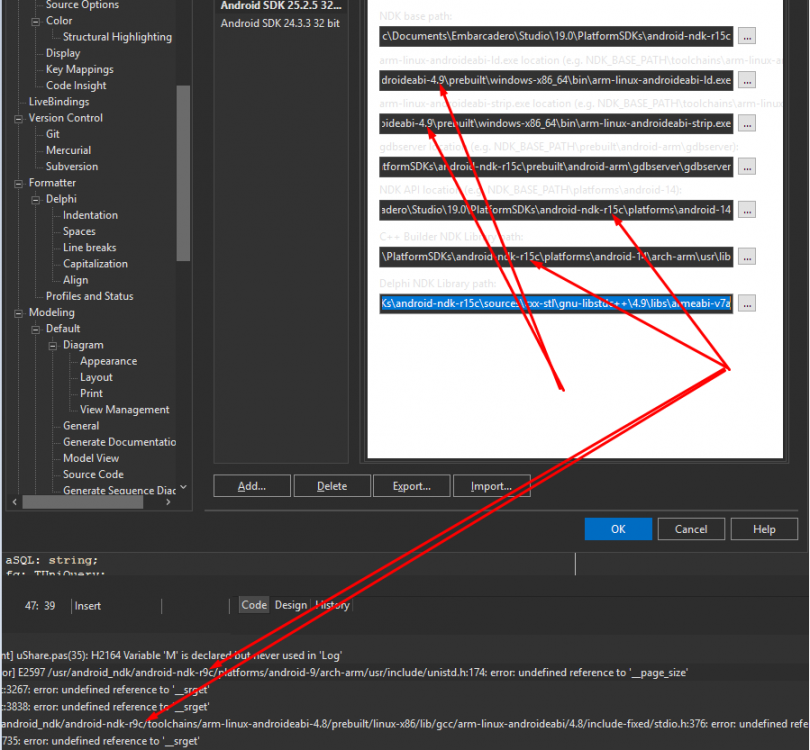The image size is (810, 750).
Task: Open Display options in the tree
Action: (x=63, y=53)
